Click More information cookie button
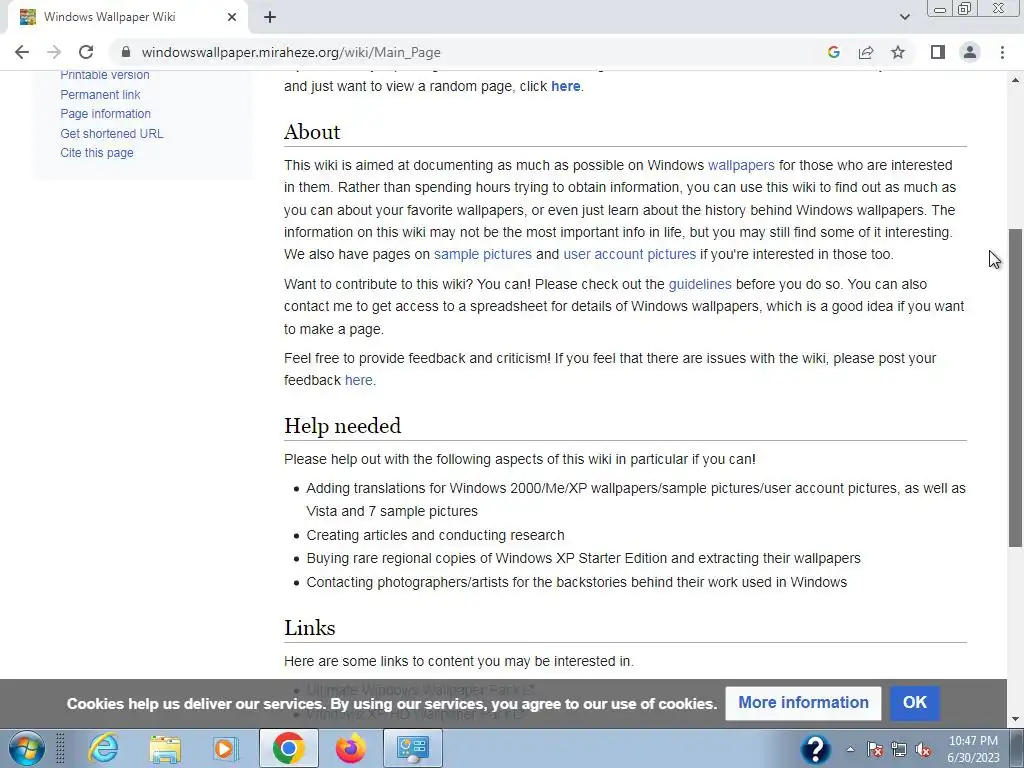The width and height of the screenshot is (1024, 768). [803, 703]
